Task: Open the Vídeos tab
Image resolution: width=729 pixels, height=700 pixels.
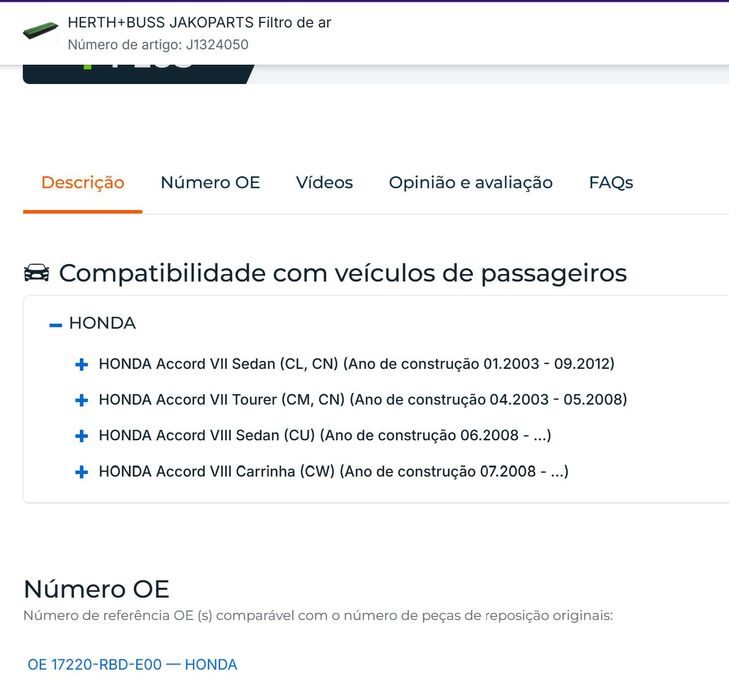Action: tap(324, 183)
